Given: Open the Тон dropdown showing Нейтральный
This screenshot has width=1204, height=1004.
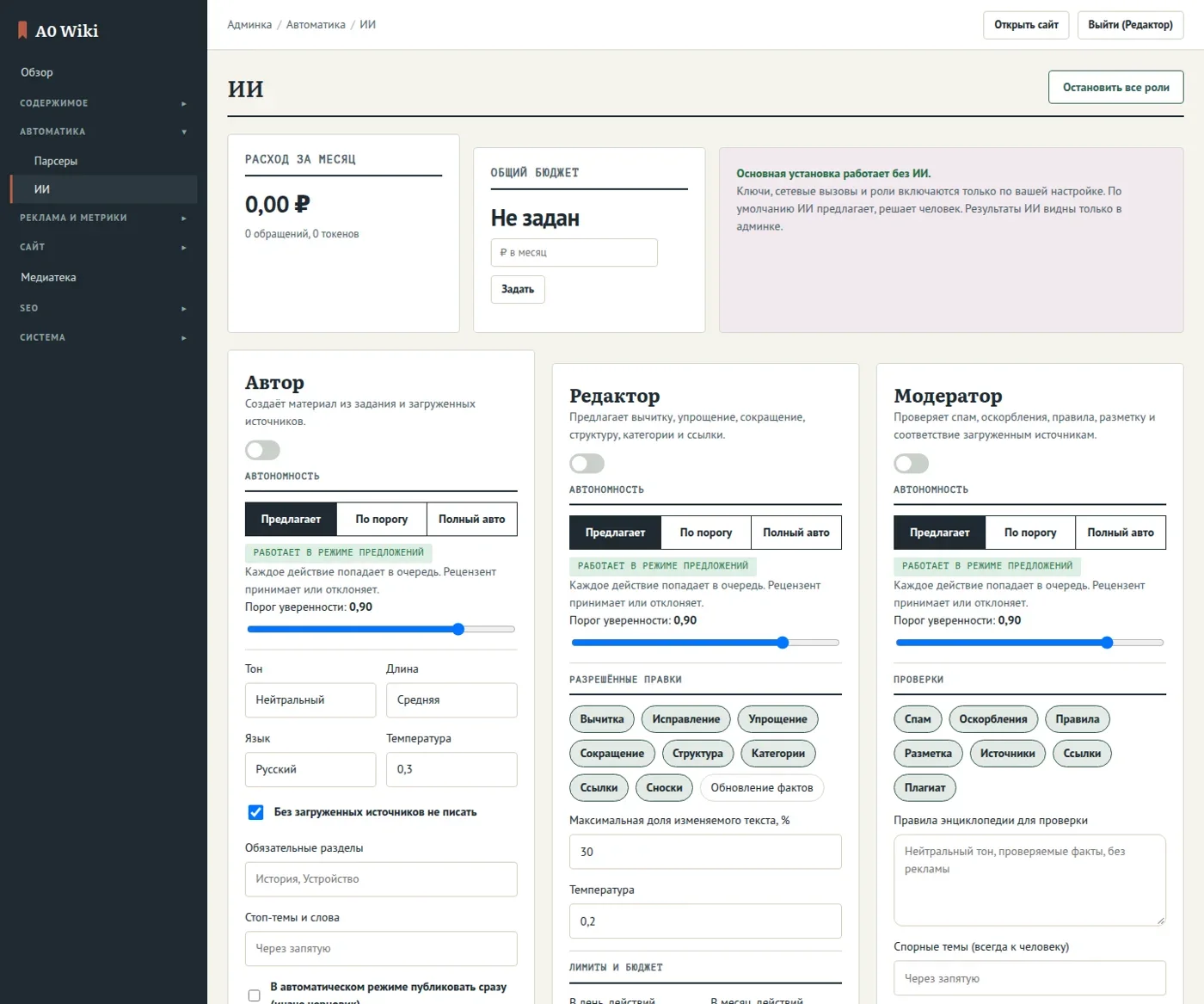Looking at the screenshot, I should point(310,700).
